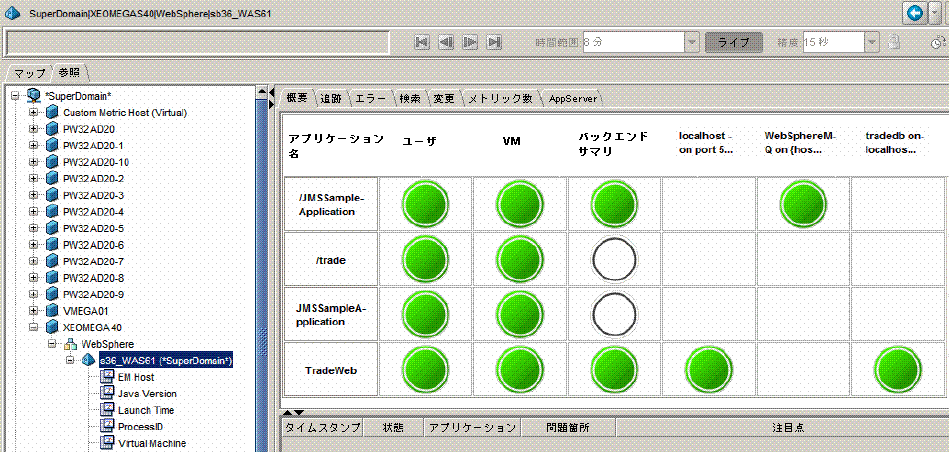Collapse the s36_WAS61 agent node
This screenshot has height=452, width=949.
(x=70, y=360)
